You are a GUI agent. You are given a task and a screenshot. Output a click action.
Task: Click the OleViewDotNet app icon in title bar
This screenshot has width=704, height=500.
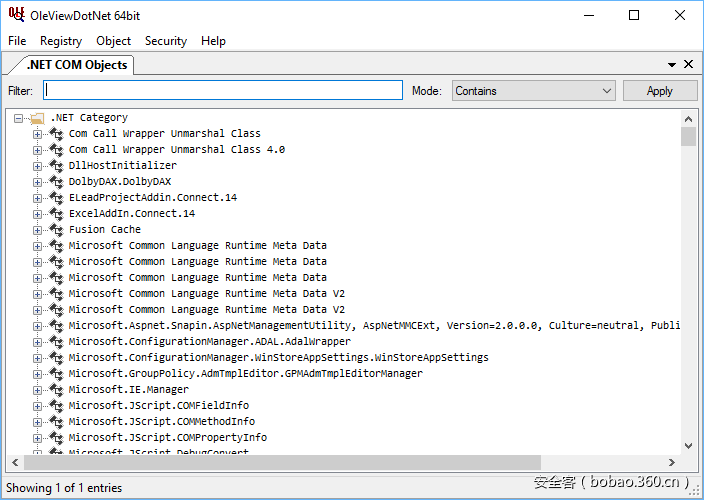click(x=15, y=15)
